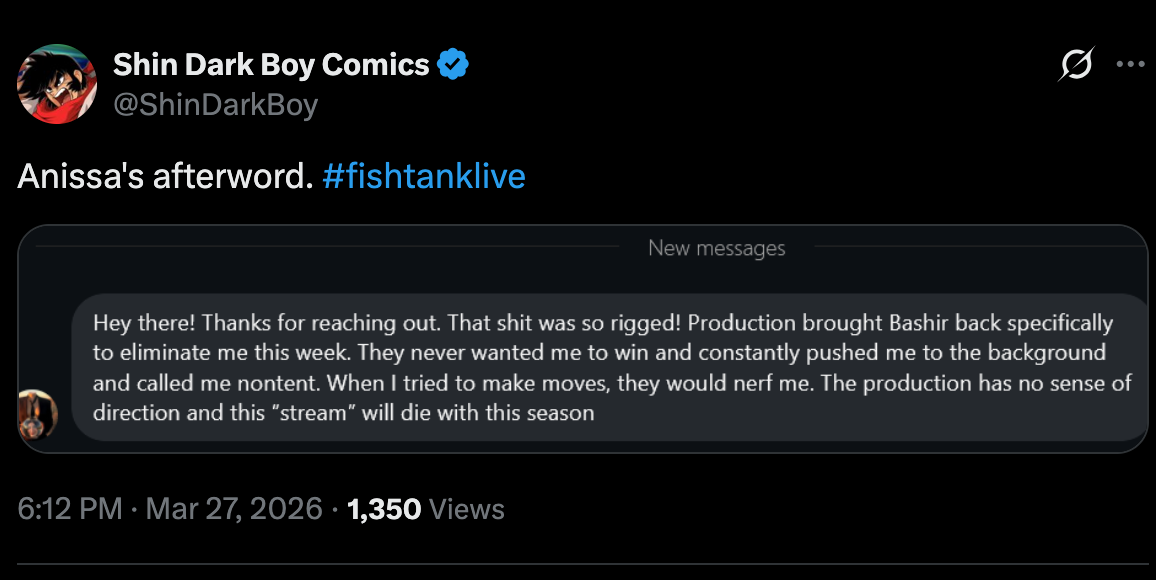This screenshot has height=580, width=1156.
Task: Open the three-dot more options menu
Action: click(x=1129, y=64)
